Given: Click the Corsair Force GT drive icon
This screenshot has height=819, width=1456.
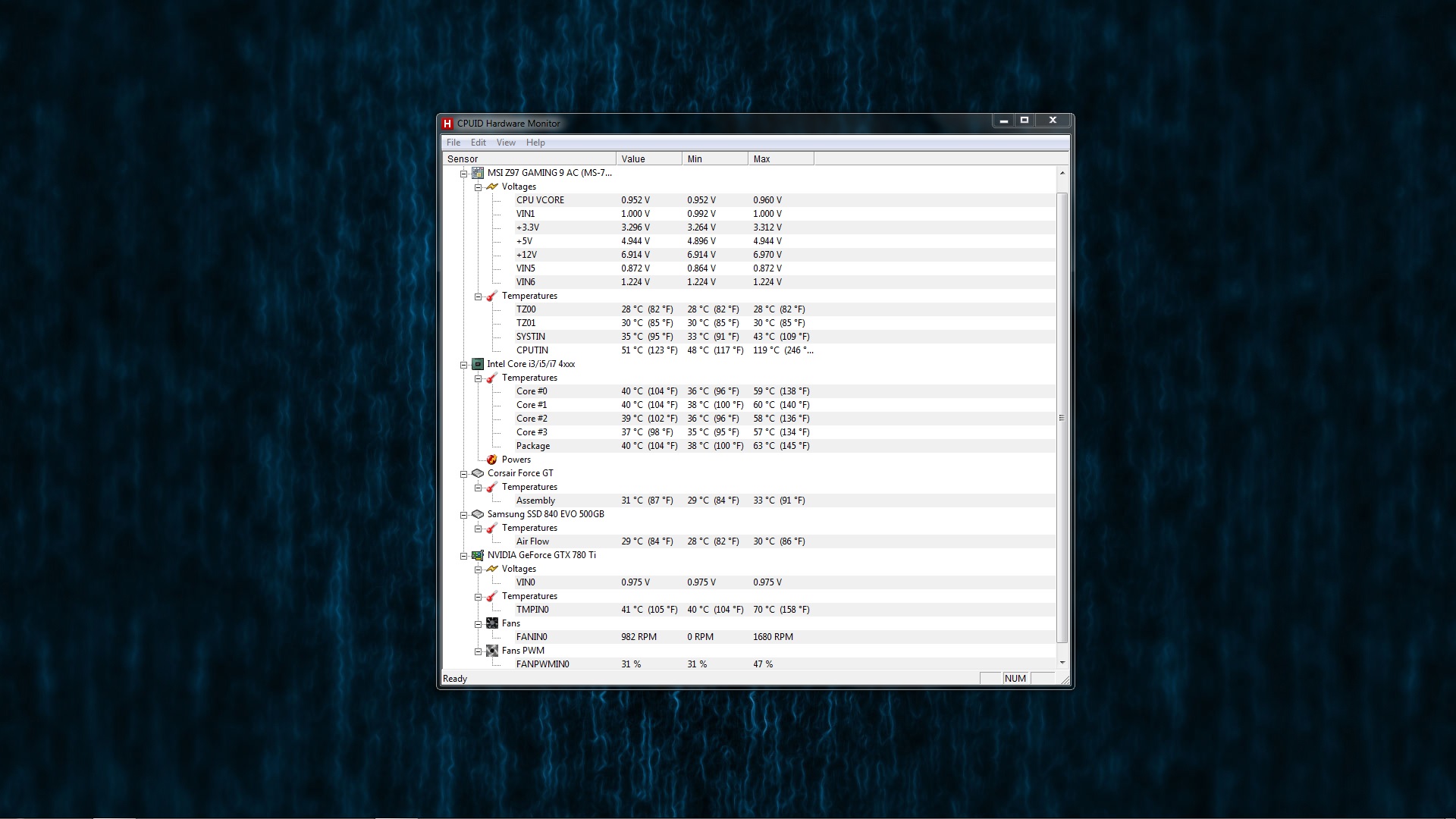Looking at the screenshot, I should tap(478, 473).
